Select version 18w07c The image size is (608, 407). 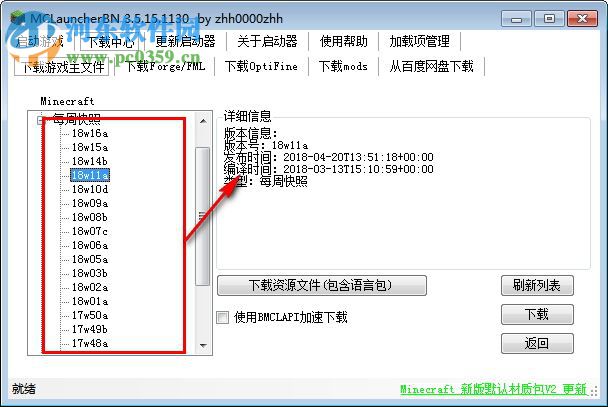(90, 231)
